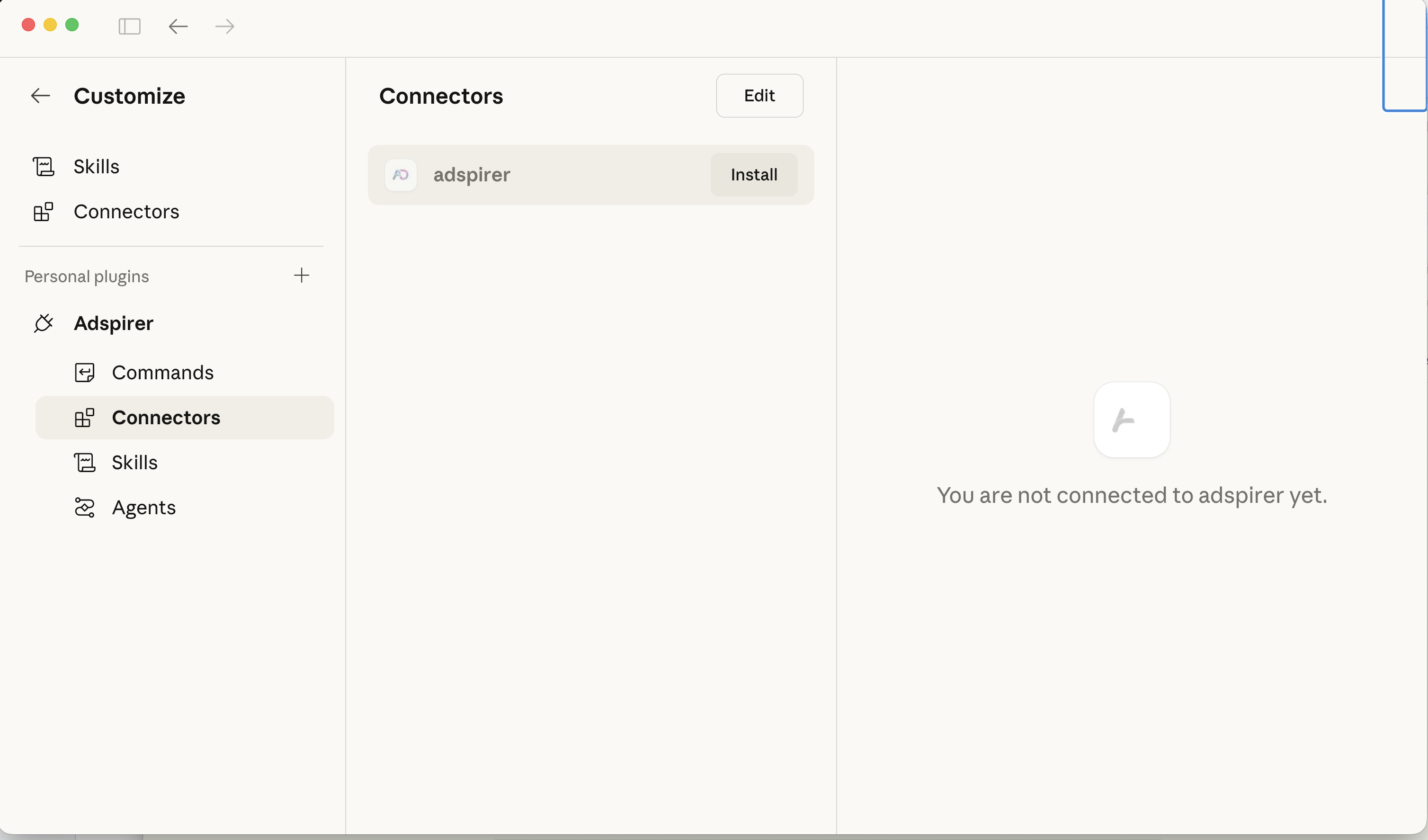Viewport: 1428px width, 840px height.
Task: Go back using the arrow beside Customize
Action: [40, 96]
